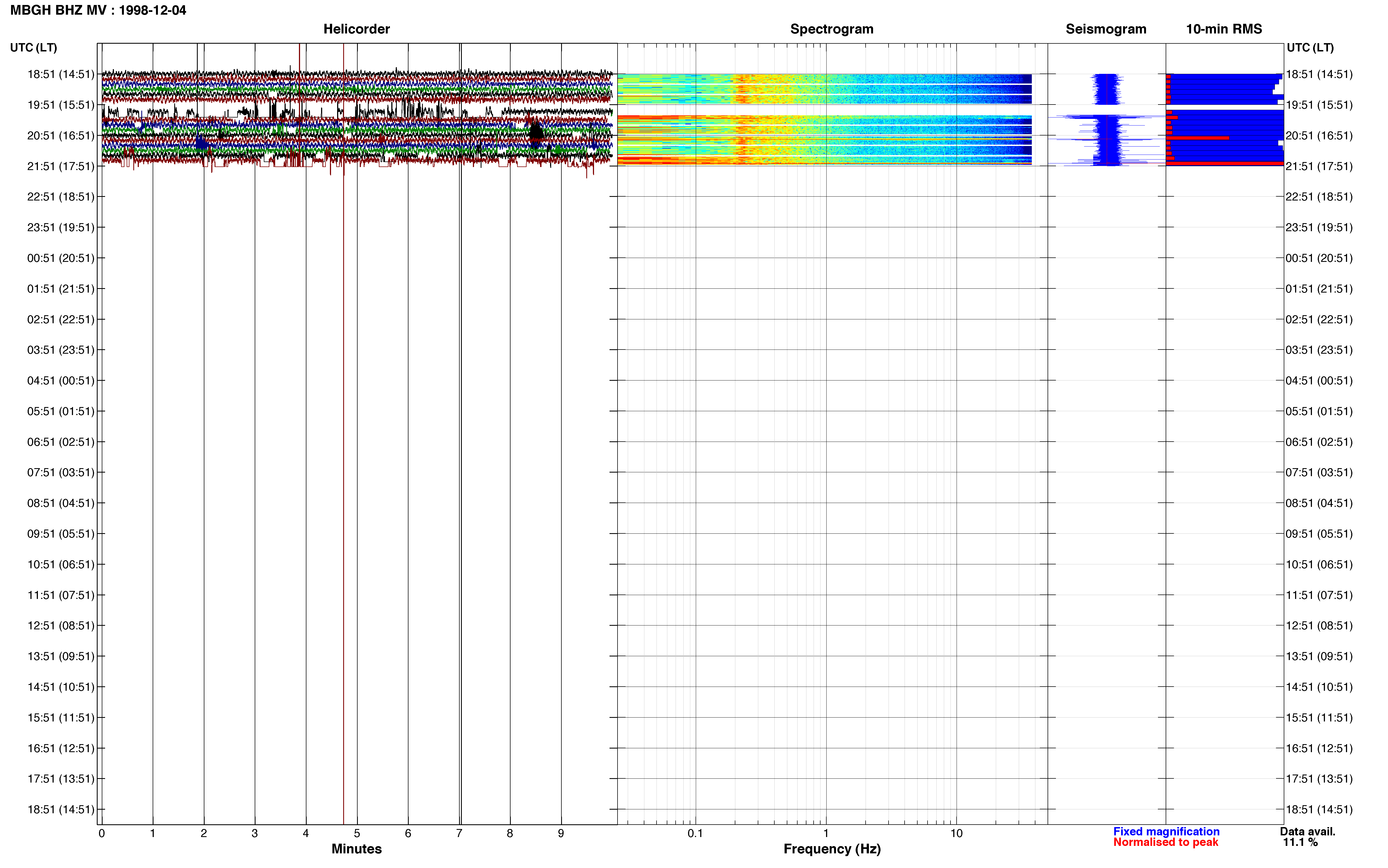Click left time label '01:51 (21:51)'
This screenshot has height=868, width=1388.
pos(61,288)
